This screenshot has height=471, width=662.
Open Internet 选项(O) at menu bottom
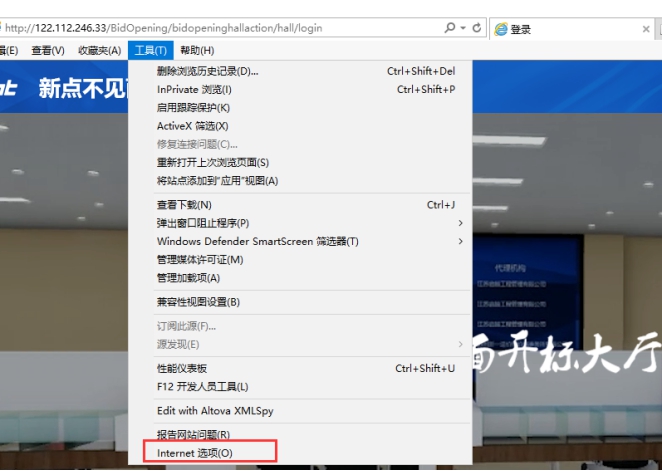click(x=194, y=453)
